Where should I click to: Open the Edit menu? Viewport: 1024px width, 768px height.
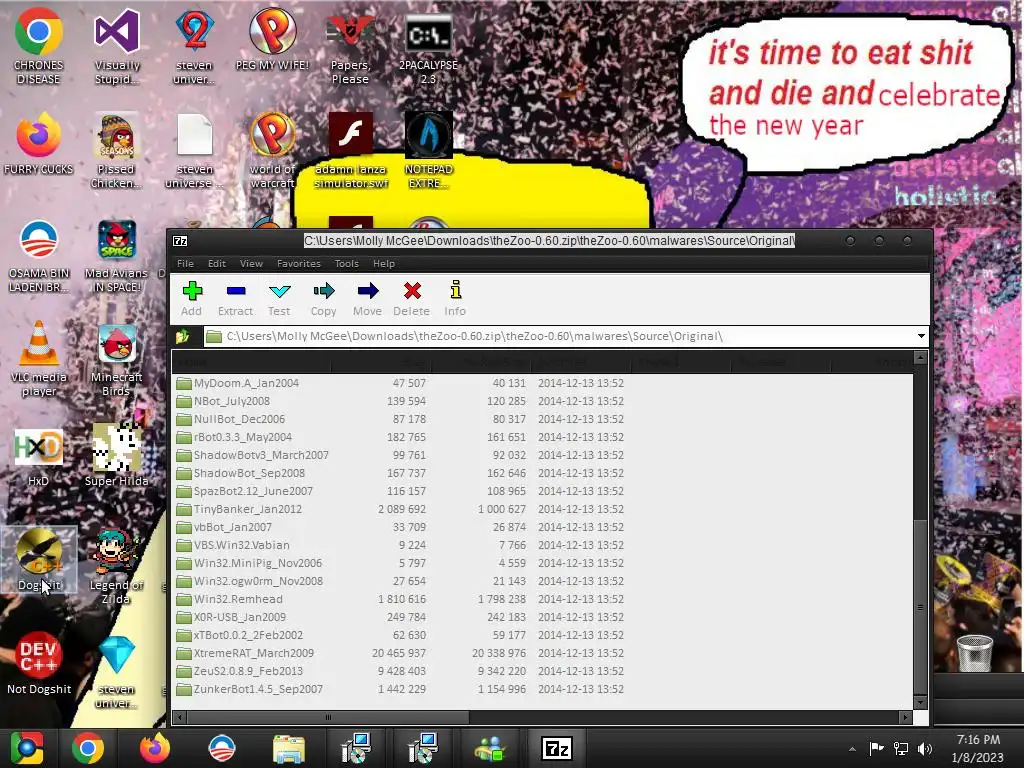click(x=217, y=264)
